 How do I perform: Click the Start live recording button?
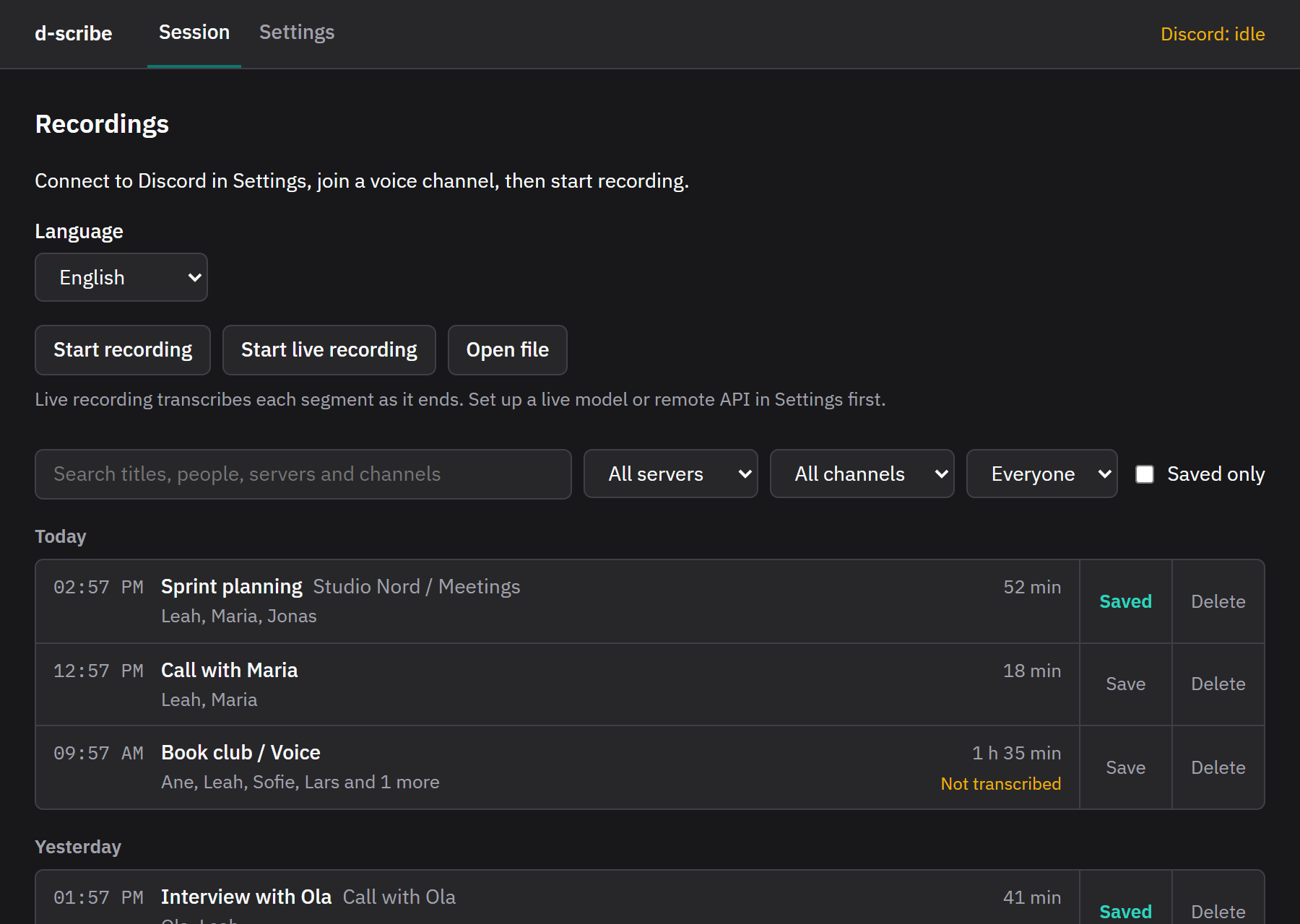[x=329, y=350]
